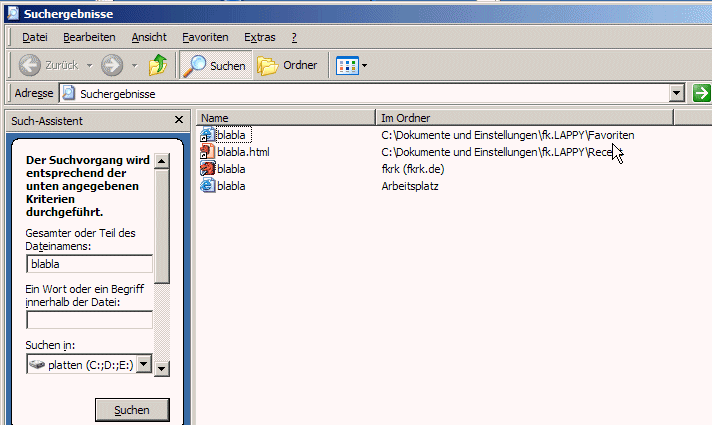
Task: Expand the Suchen in drive dropdown
Action: (x=142, y=364)
